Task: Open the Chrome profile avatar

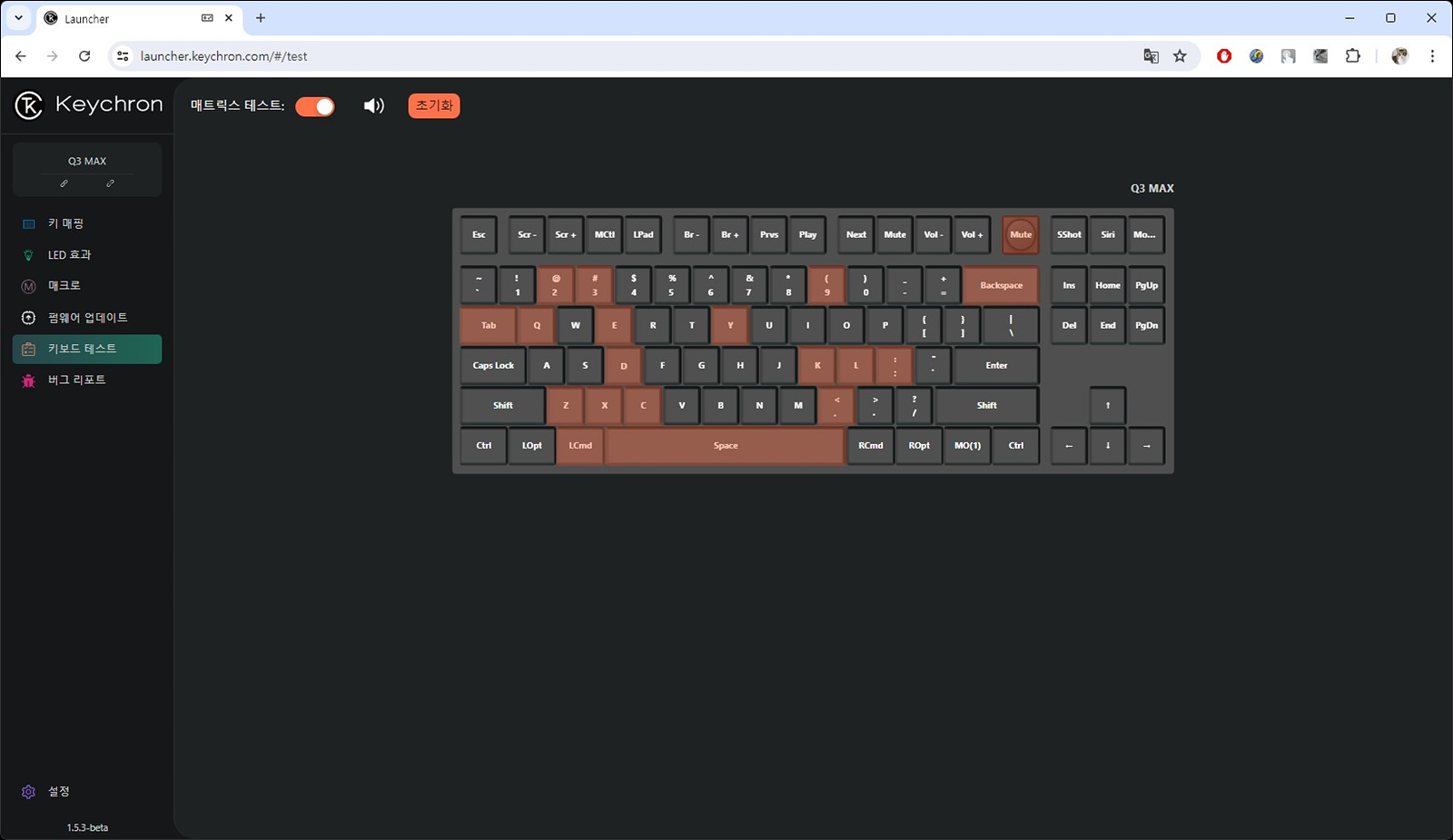Action: (x=1399, y=56)
